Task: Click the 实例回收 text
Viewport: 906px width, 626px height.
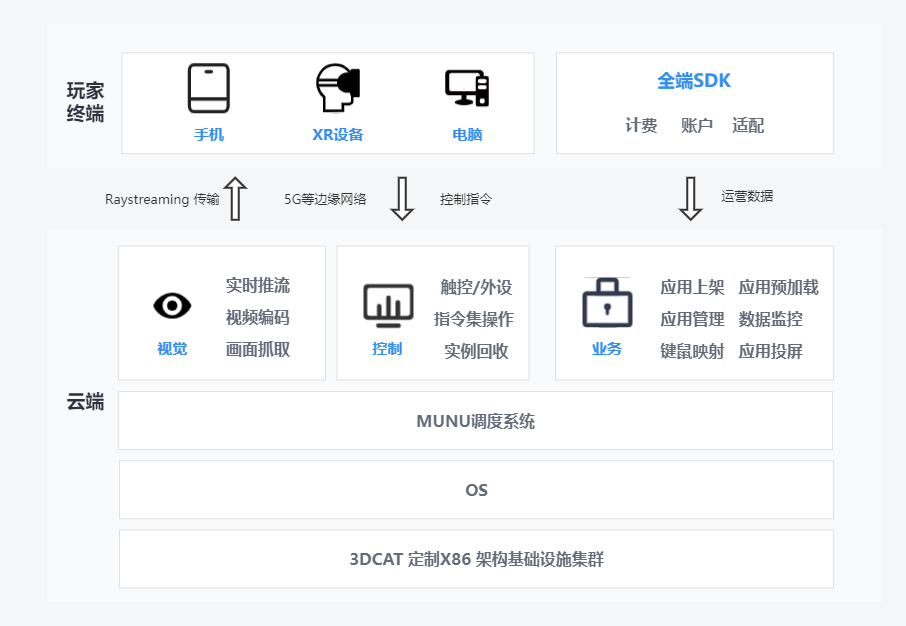Action: click(x=476, y=351)
